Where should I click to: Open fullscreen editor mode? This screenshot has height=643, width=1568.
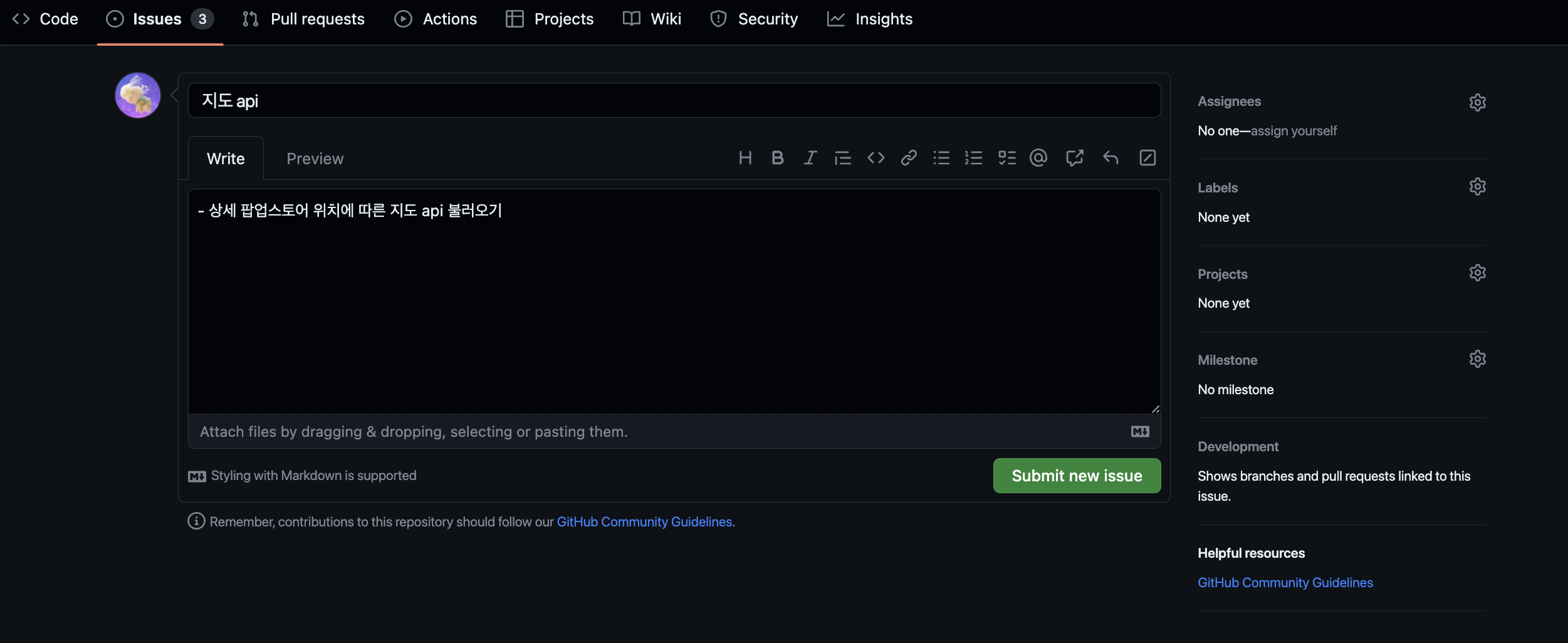1148,157
